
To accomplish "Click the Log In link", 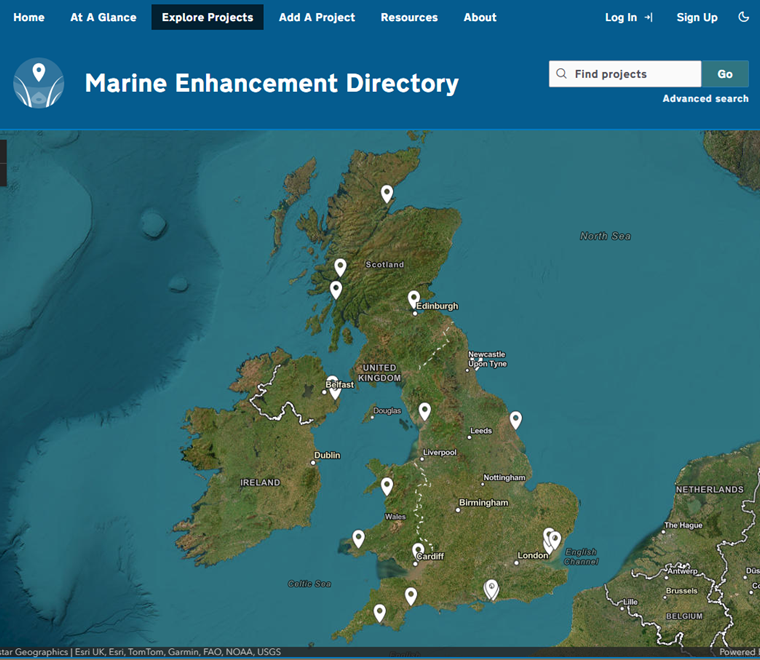I will 628,17.
